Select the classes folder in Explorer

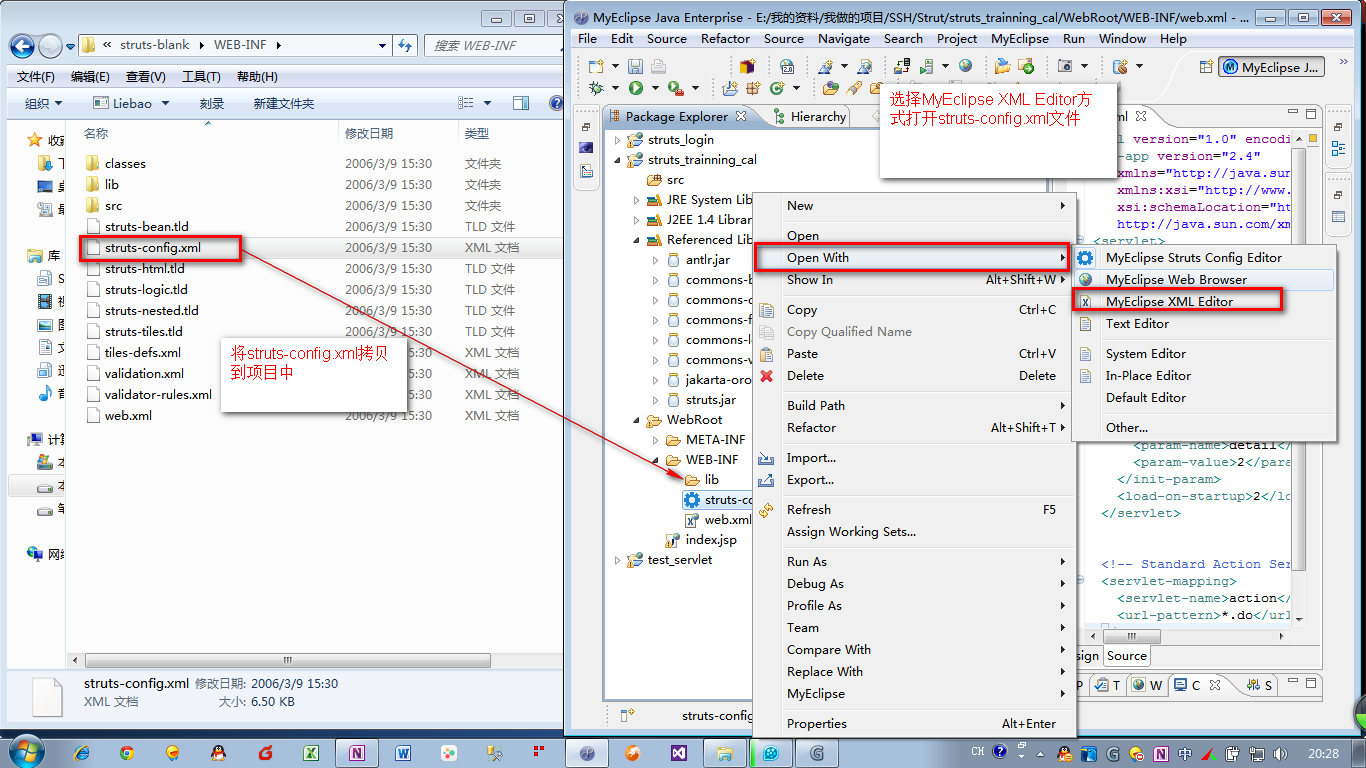(125, 163)
